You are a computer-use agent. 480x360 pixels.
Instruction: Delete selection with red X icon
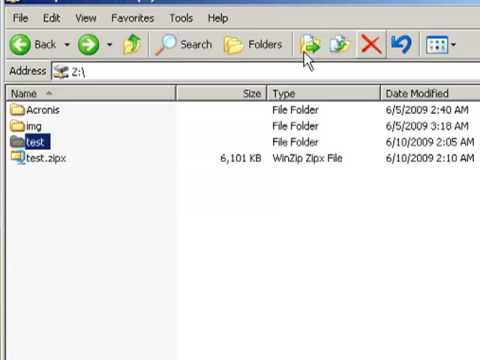pos(371,44)
